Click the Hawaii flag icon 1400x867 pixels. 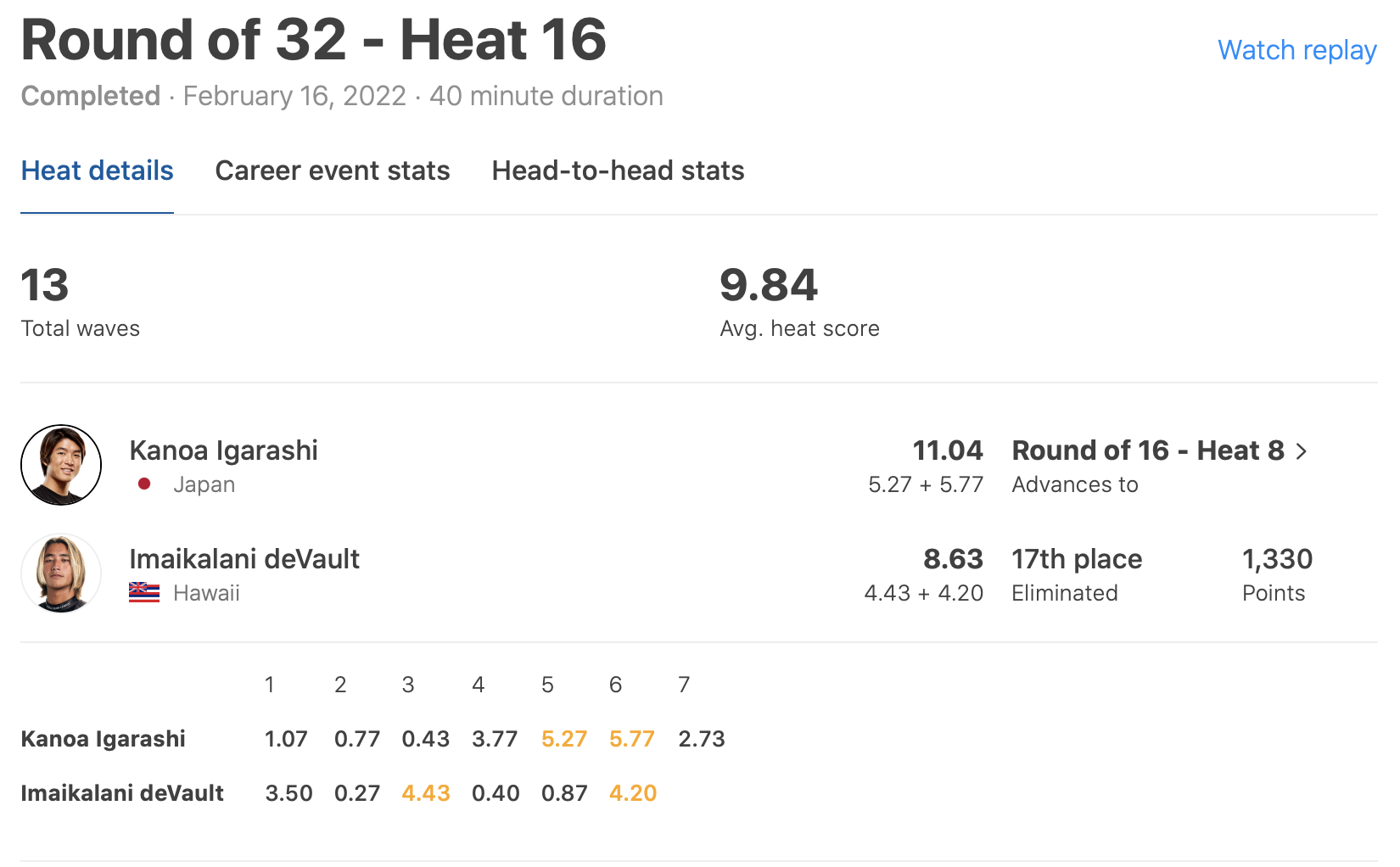144,593
